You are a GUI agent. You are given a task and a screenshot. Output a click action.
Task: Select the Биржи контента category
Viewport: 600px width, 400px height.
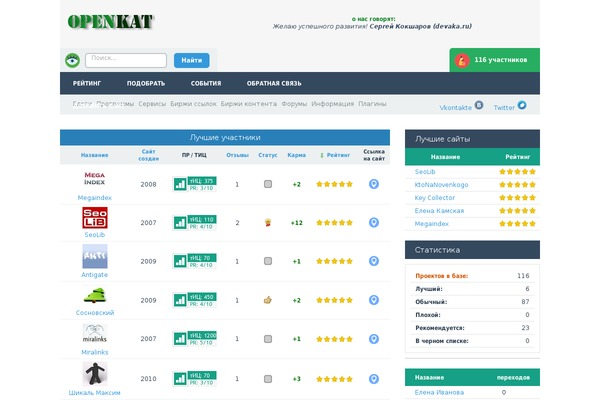249,104
